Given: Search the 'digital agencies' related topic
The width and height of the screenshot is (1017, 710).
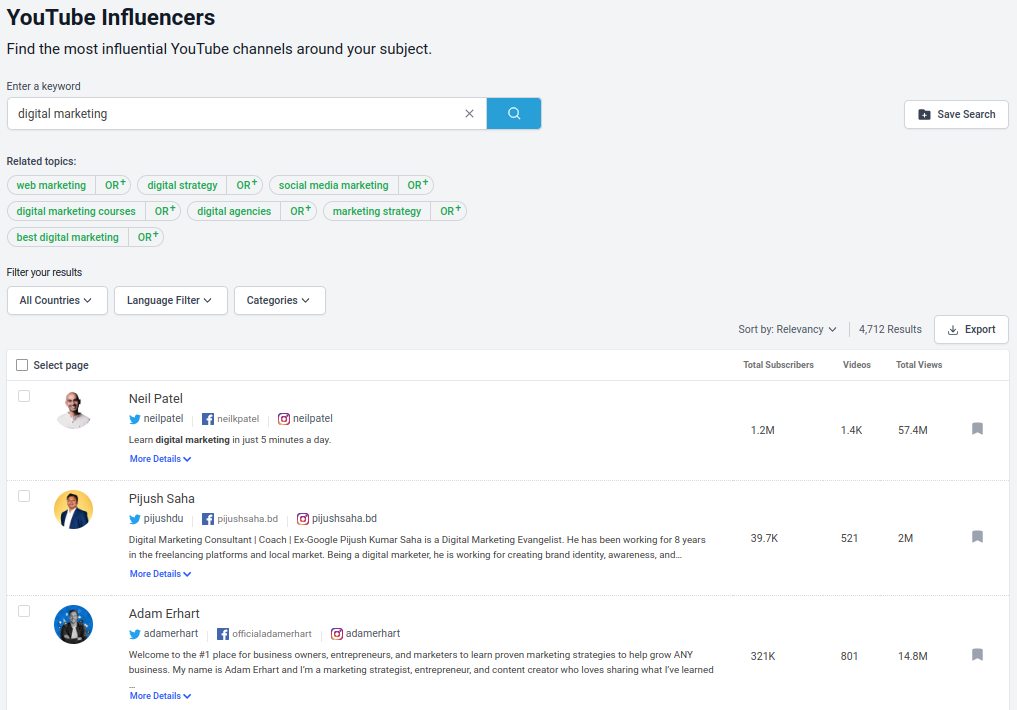Looking at the screenshot, I should click(234, 211).
